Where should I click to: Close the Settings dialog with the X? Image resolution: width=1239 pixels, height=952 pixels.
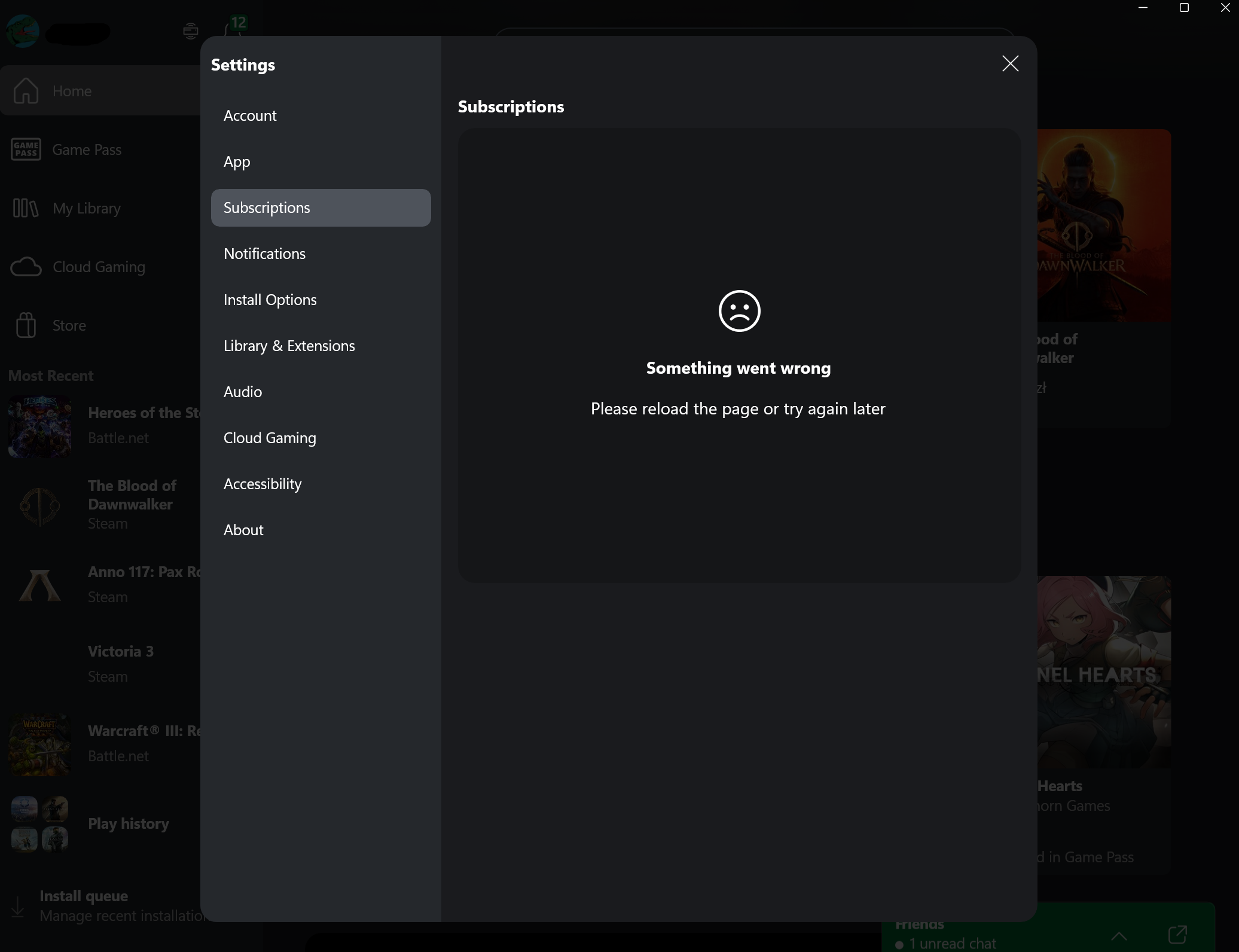click(1010, 63)
